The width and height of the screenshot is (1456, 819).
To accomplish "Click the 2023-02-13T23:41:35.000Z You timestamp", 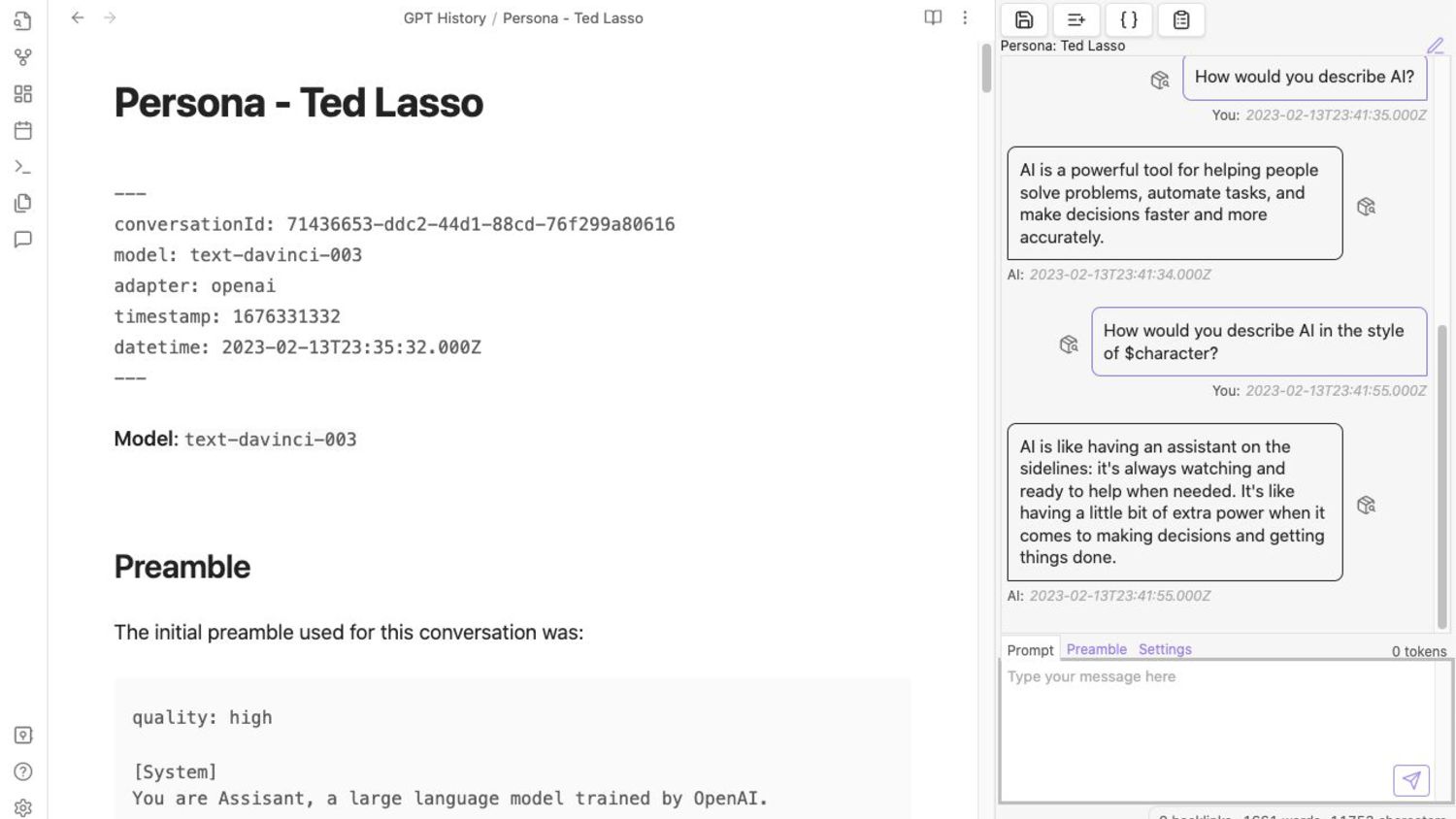I will point(1336,115).
